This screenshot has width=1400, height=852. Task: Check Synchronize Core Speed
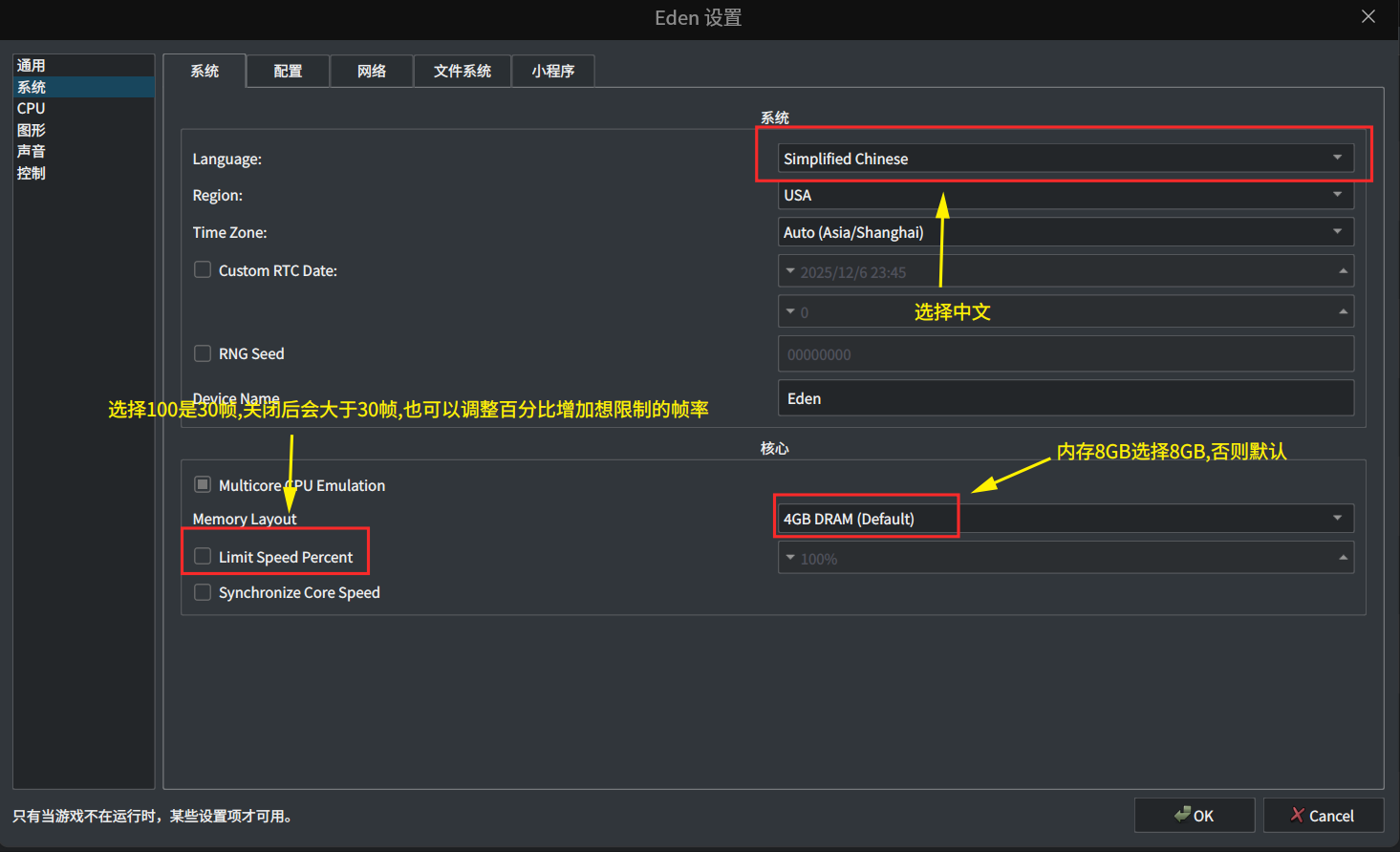pyautogui.click(x=203, y=592)
